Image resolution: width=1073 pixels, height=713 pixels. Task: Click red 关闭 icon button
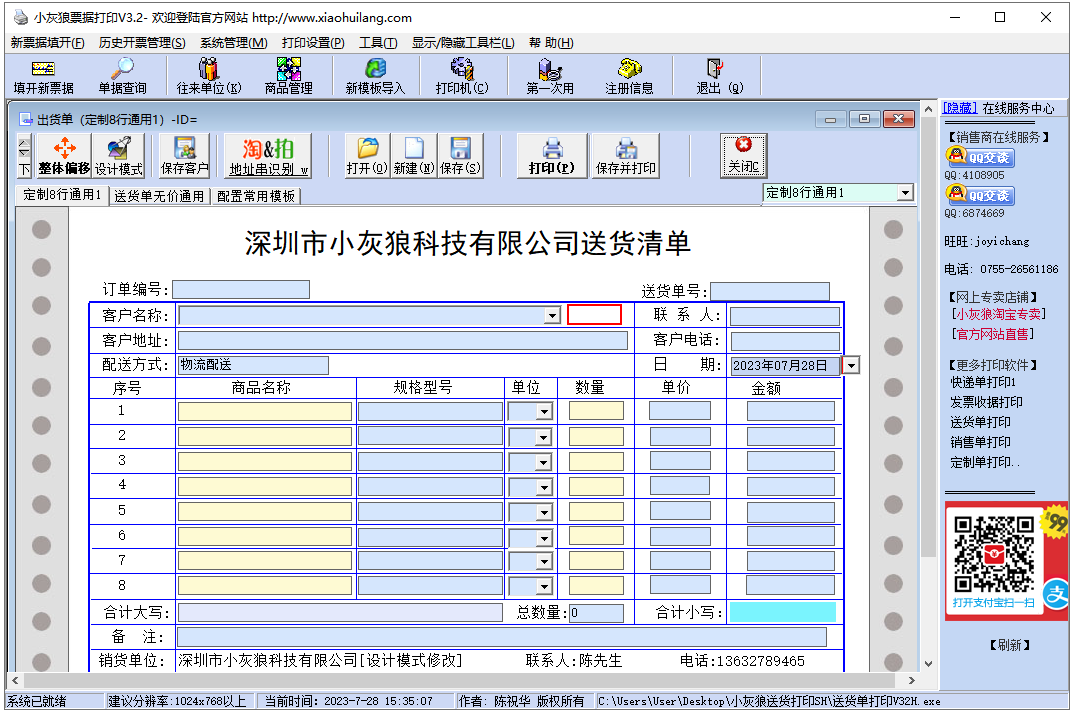[743, 156]
